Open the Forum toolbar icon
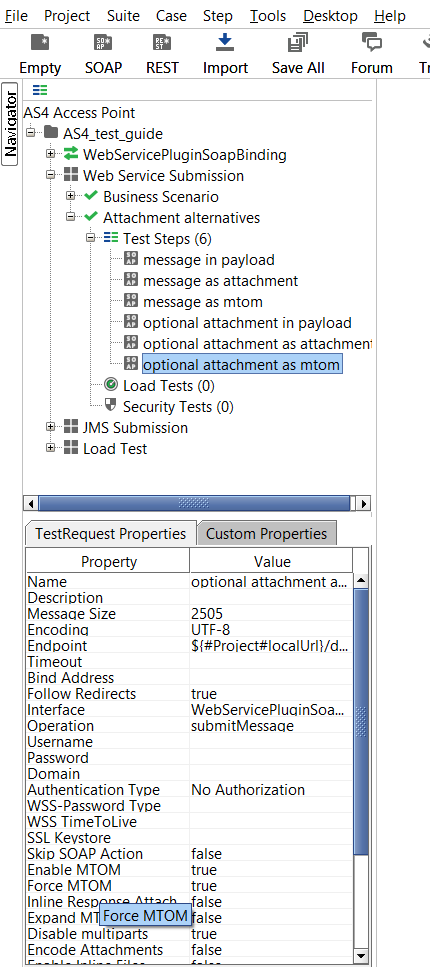Image resolution: width=430 pixels, height=967 pixels. tap(371, 43)
